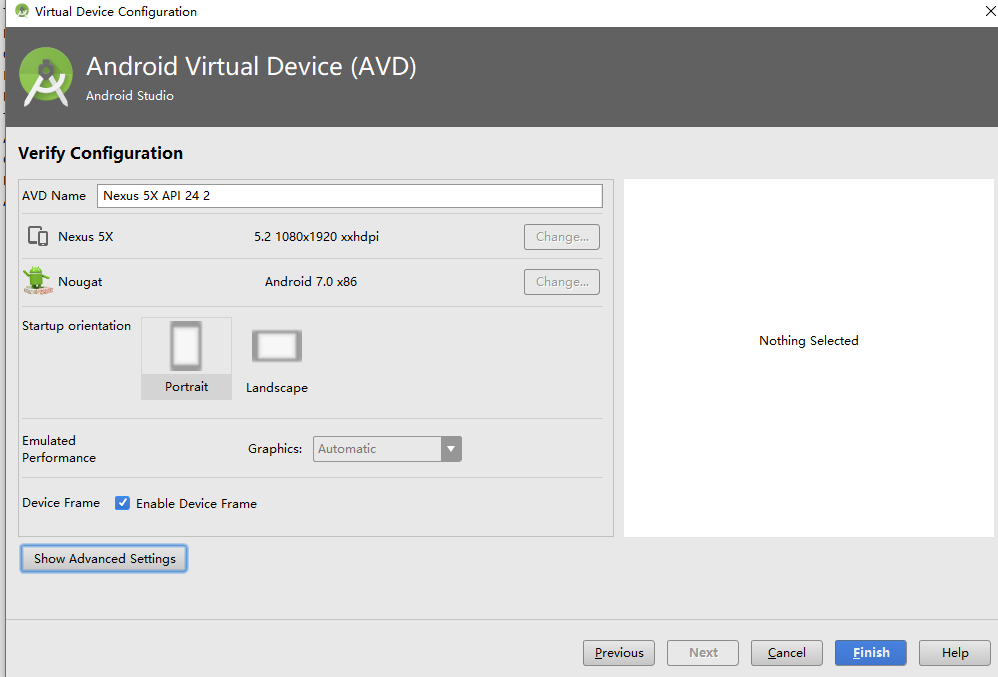Click the 'Enable Device Frame' label text
The height and width of the screenshot is (677, 998).
point(196,504)
